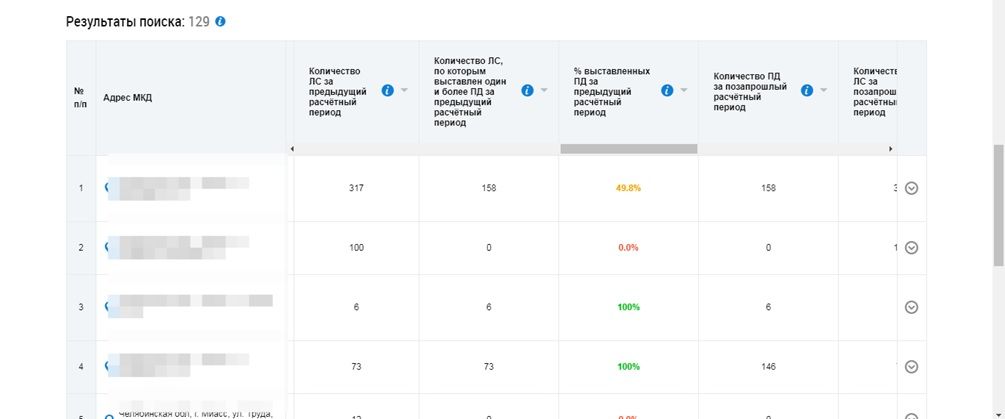The height and width of the screenshot is (419, 1005).
Task: Click the 'Адрес МКД' column header
Action: pos(126,98)
